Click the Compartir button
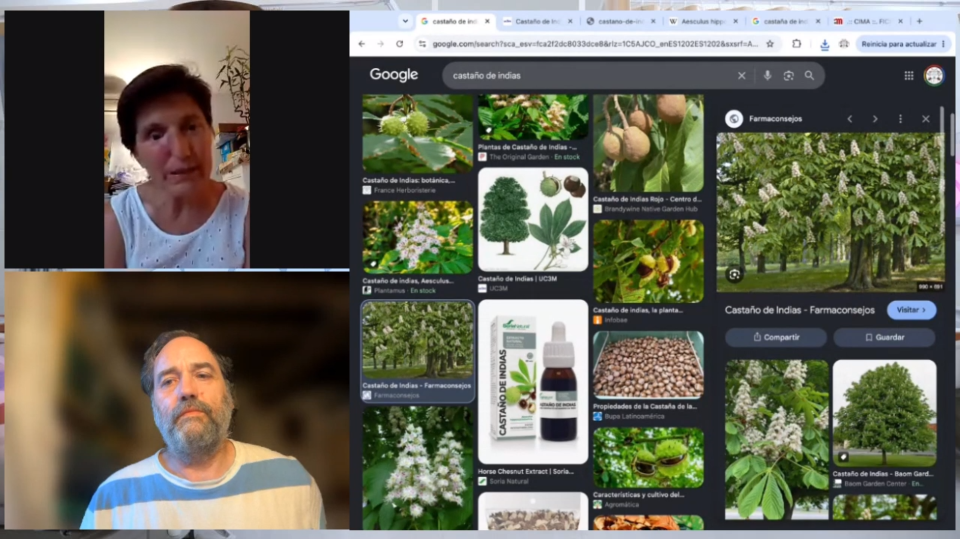The image size is (960, 539). (x=776, y=337)
